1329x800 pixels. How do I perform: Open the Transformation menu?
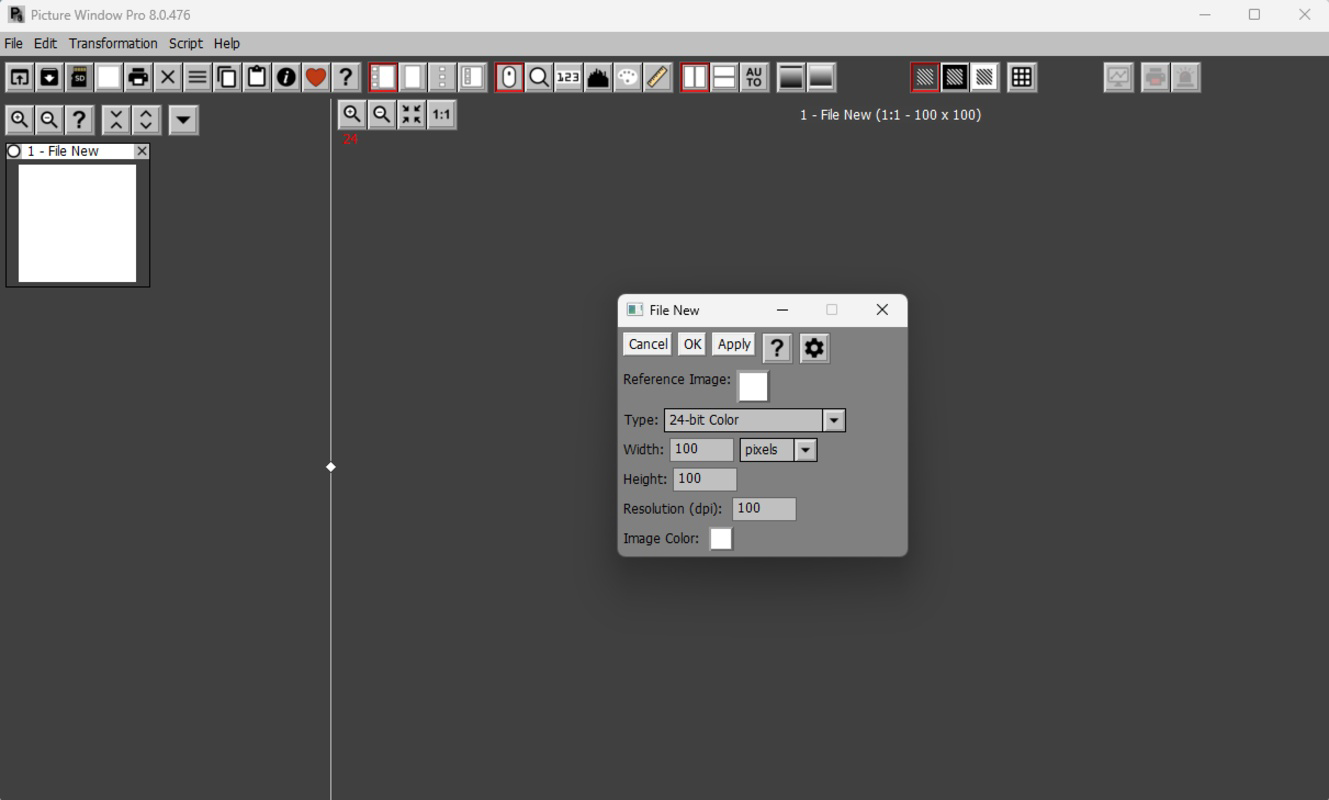pos(113,43)
